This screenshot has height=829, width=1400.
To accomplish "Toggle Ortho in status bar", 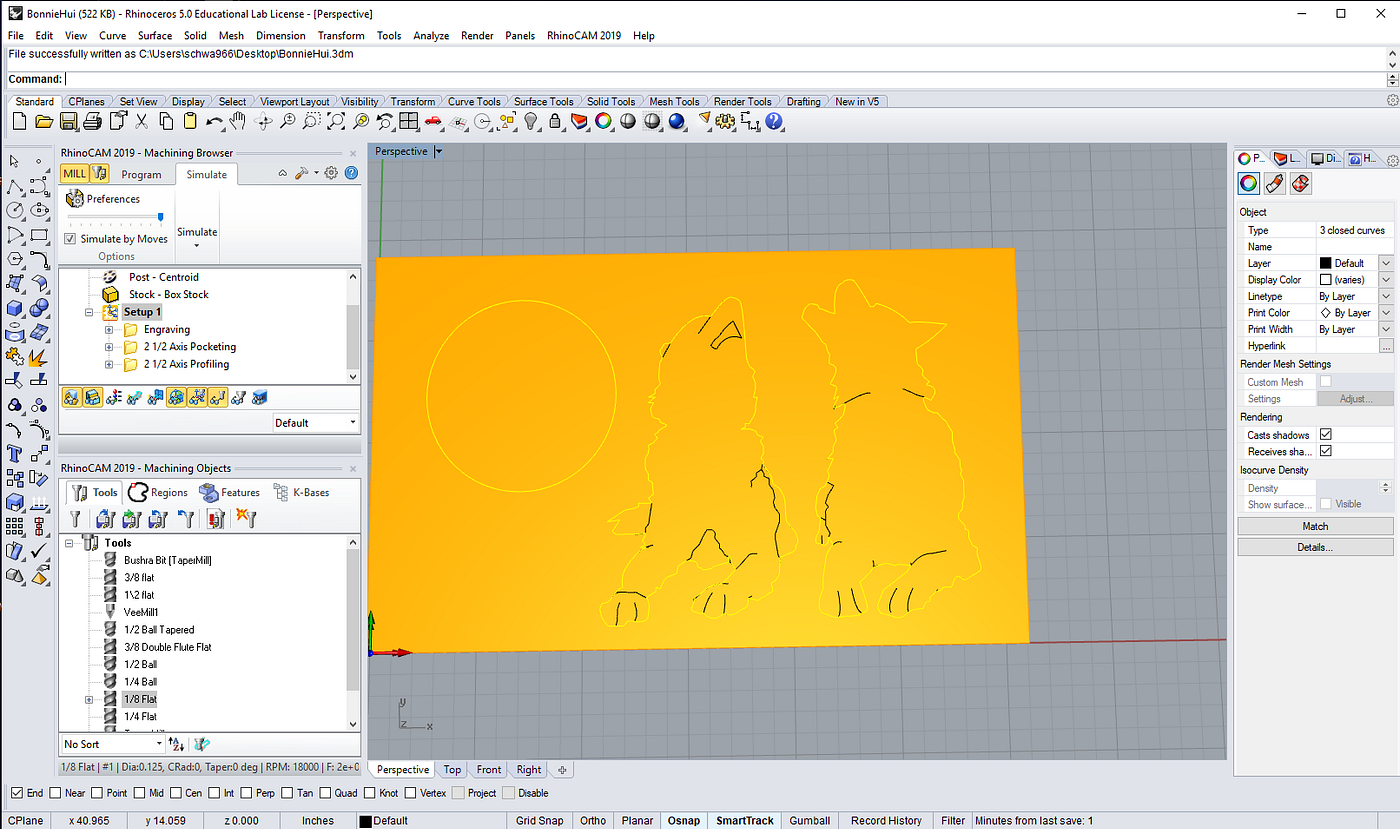I will click(593, 820).
